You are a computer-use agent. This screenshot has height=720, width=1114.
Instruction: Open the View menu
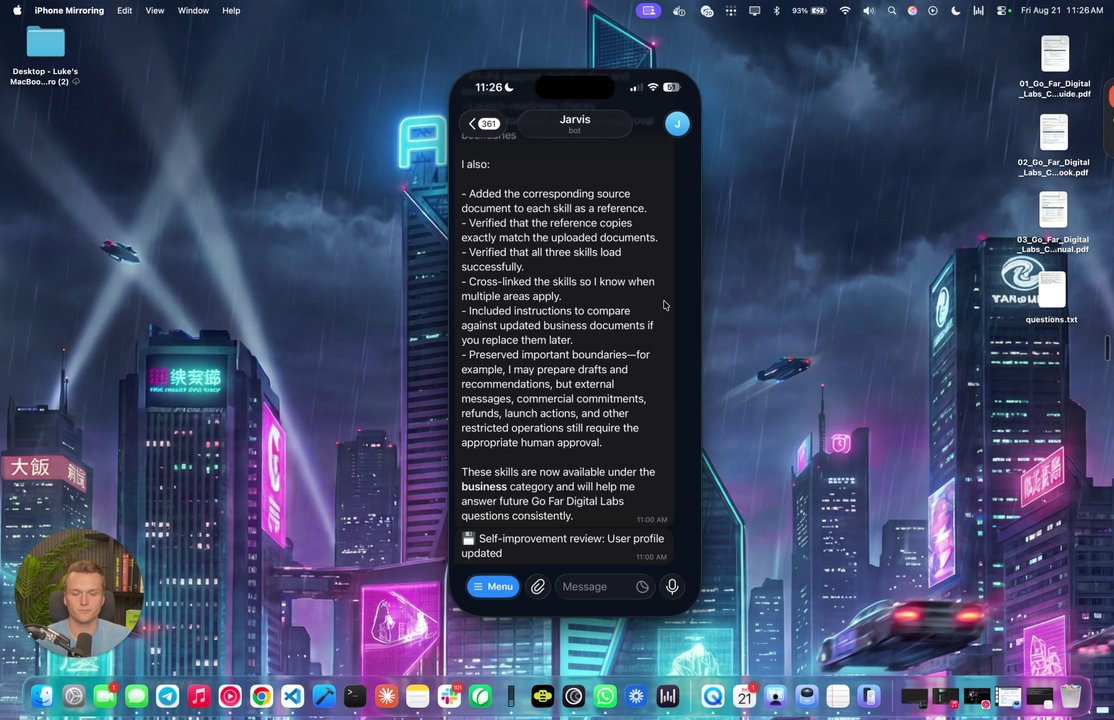tap(155, 11)
